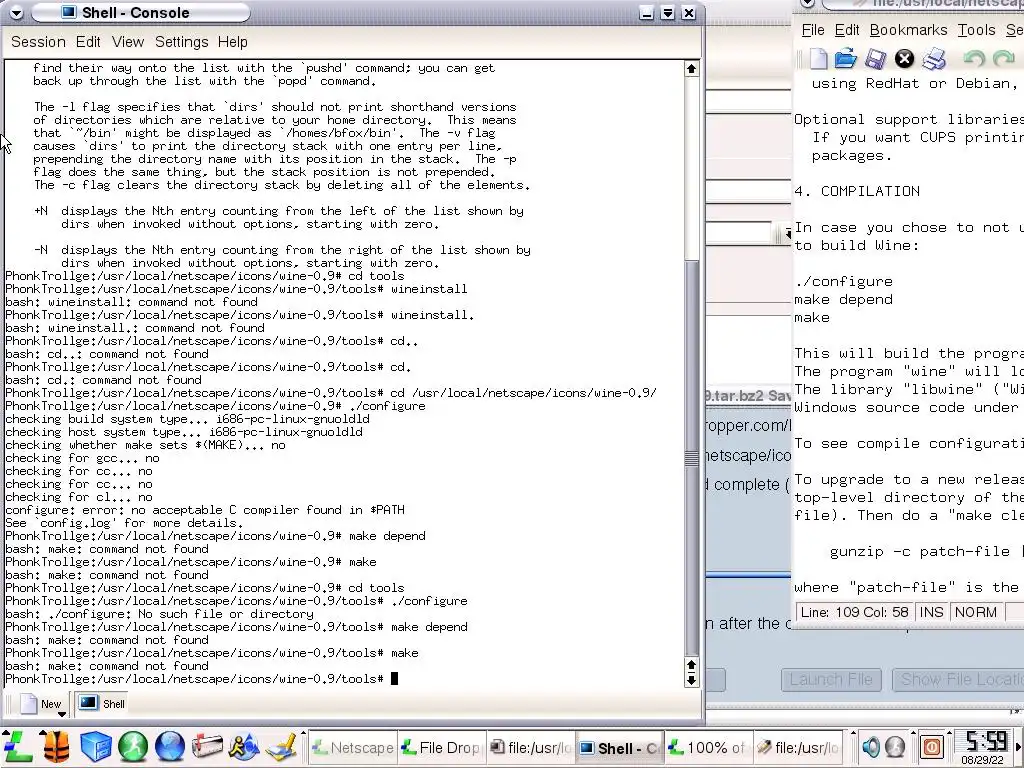Click the './configure' line in the editor text
Viewport: 1024px width, 768px height.
coord(843,281)
